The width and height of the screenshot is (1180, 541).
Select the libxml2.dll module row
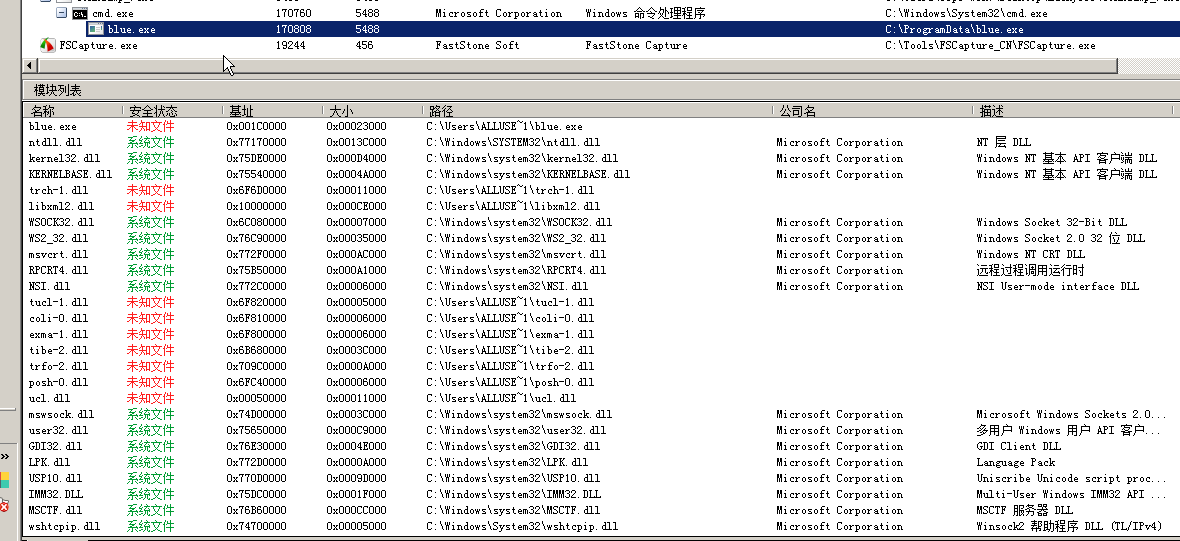(601, 206)
